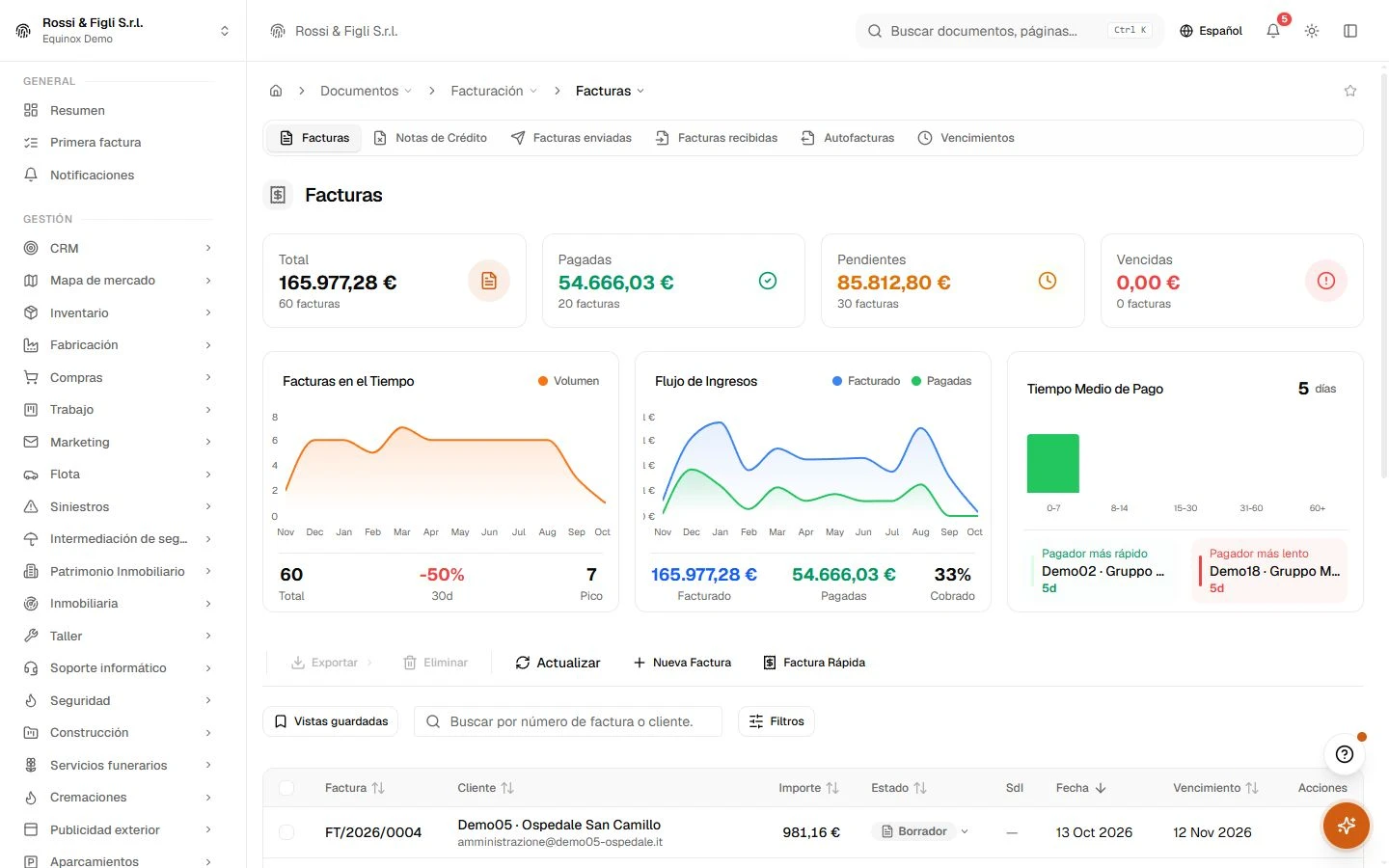Toggle light/dark theme sun icon
This screenshot has width=1389, height=868.
(x=1312, y=31)
